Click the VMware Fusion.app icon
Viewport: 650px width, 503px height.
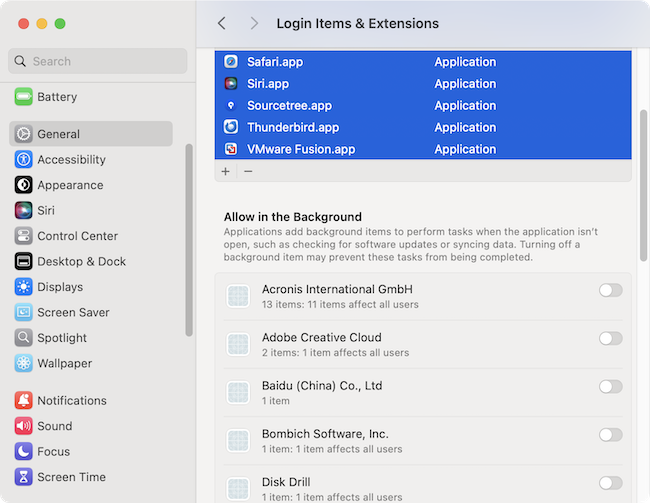[231, 149]
